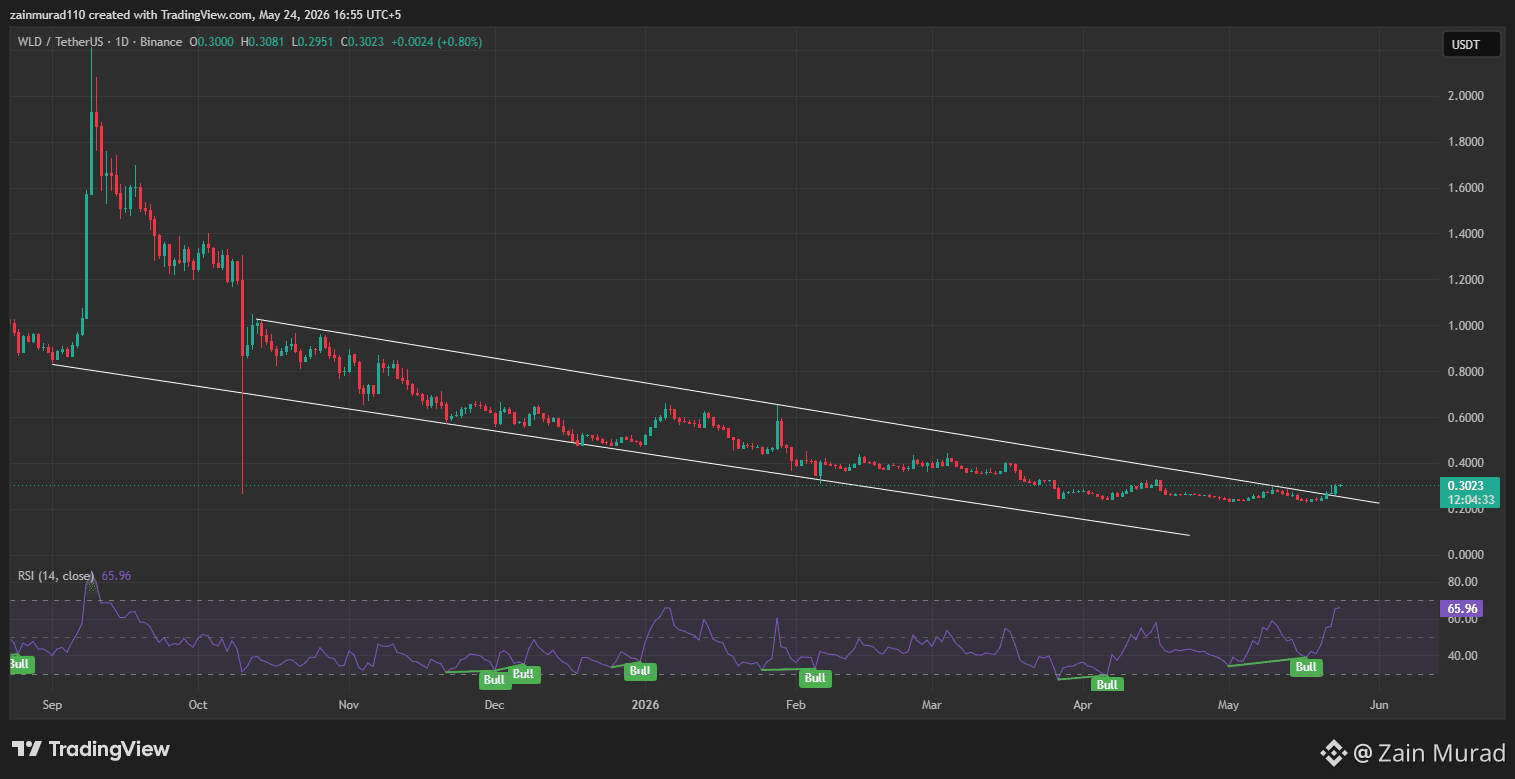Click the WLD / TetherUS symbol title
Image resolution: width=1515 pixels, height=779 pixels.
tap(62, 42)
